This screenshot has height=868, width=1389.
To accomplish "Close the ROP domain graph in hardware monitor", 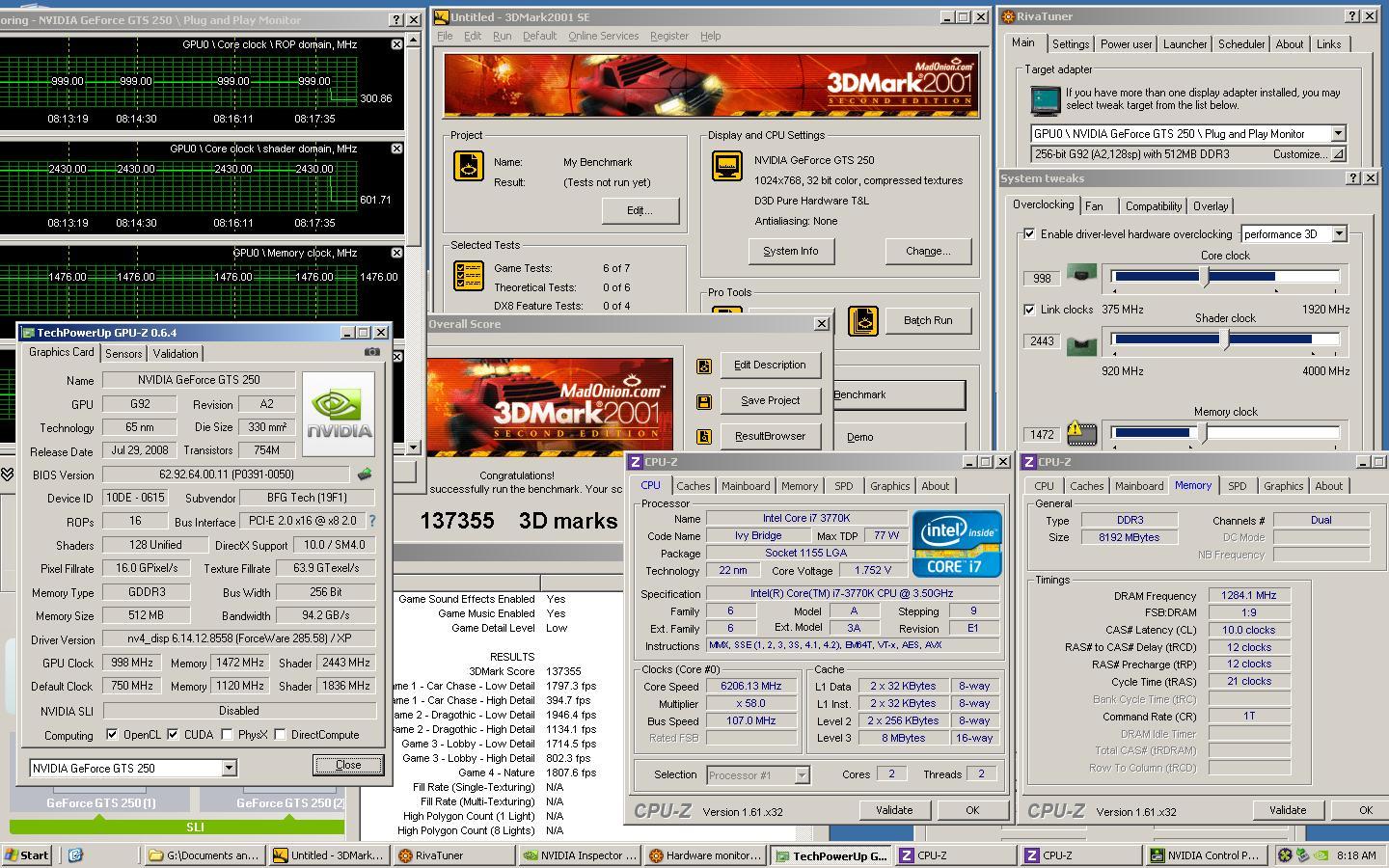I will coord(396,44).
